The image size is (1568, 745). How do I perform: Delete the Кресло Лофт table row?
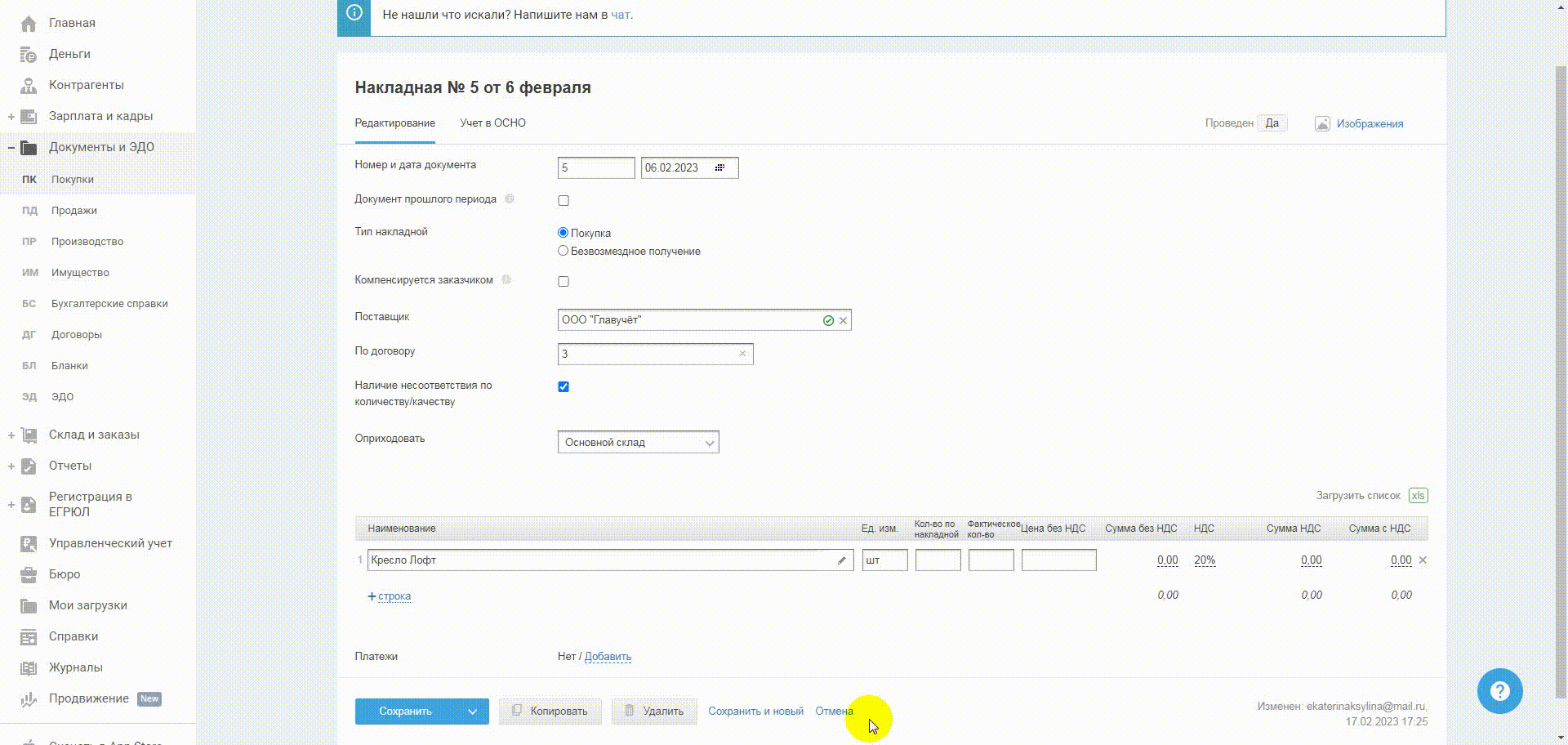pyautogui.click(x=1423, y=560)
